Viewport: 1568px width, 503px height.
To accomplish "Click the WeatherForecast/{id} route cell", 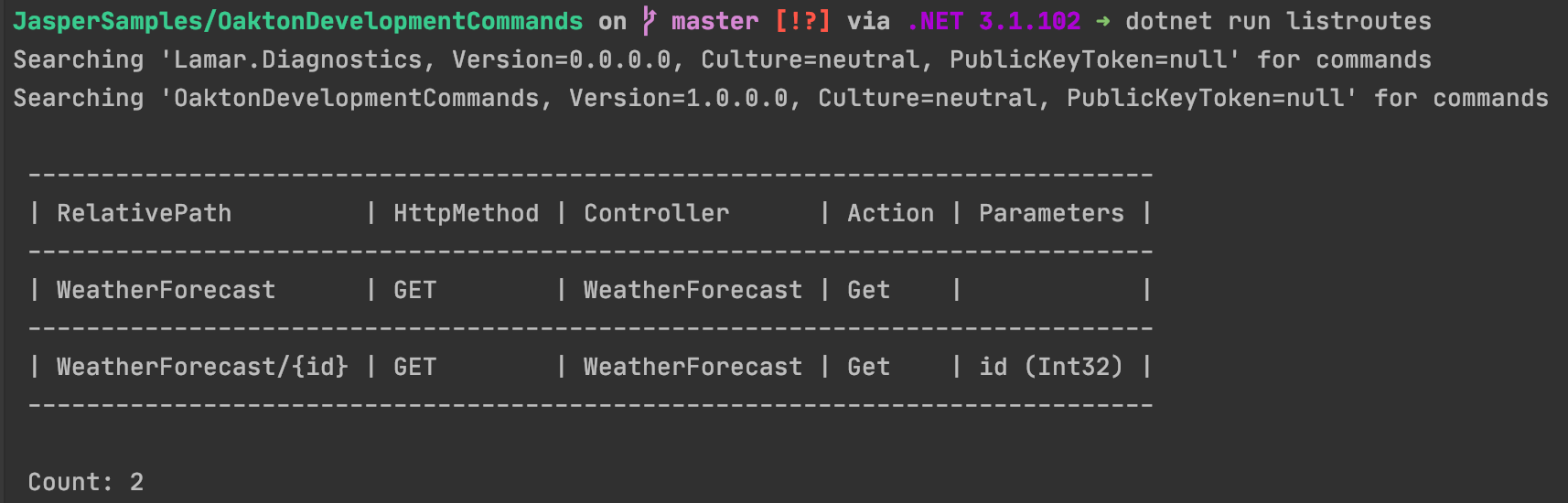I will tap(202, 367).
